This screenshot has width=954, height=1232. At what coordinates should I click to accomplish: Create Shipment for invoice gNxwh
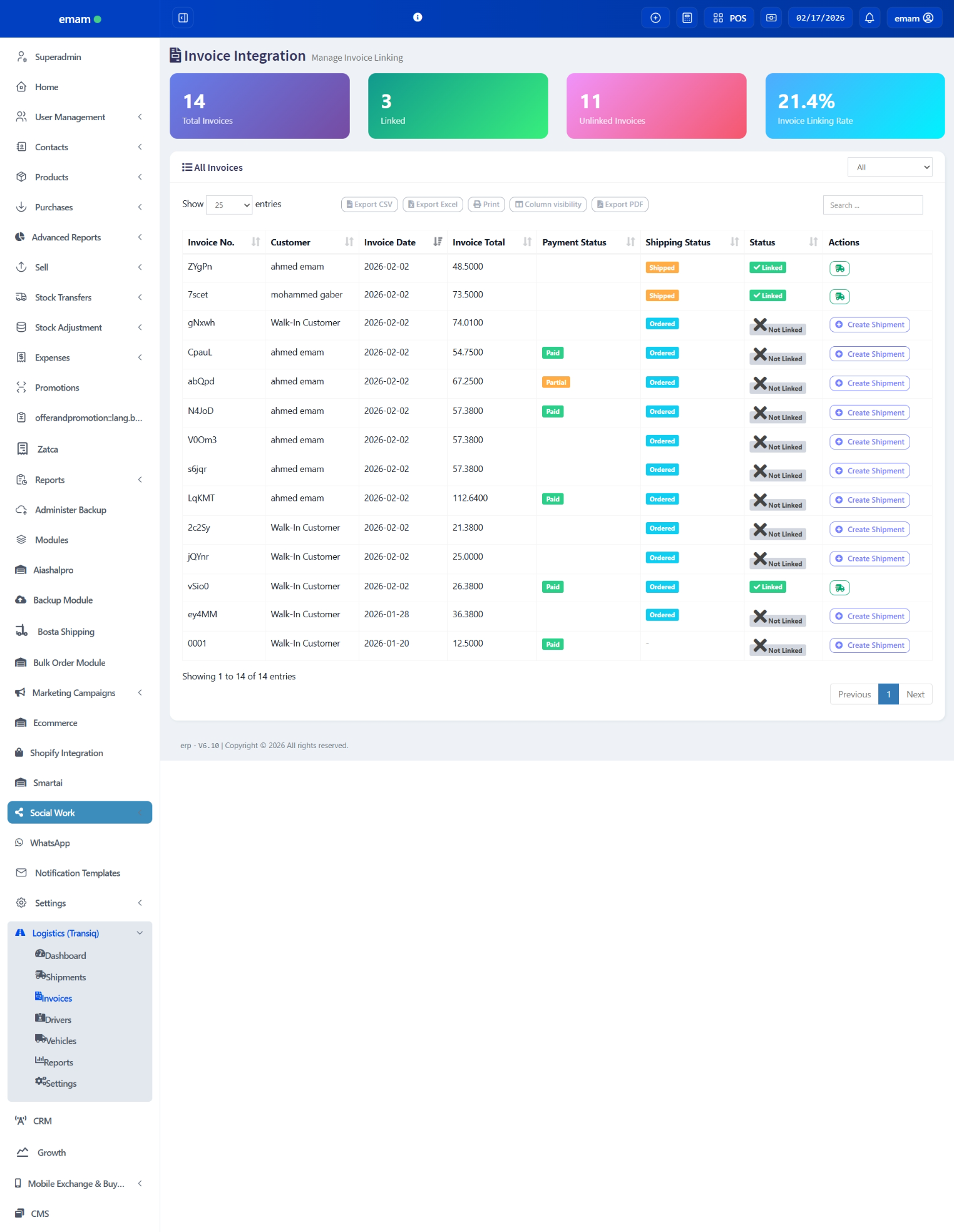coord(869,325)
